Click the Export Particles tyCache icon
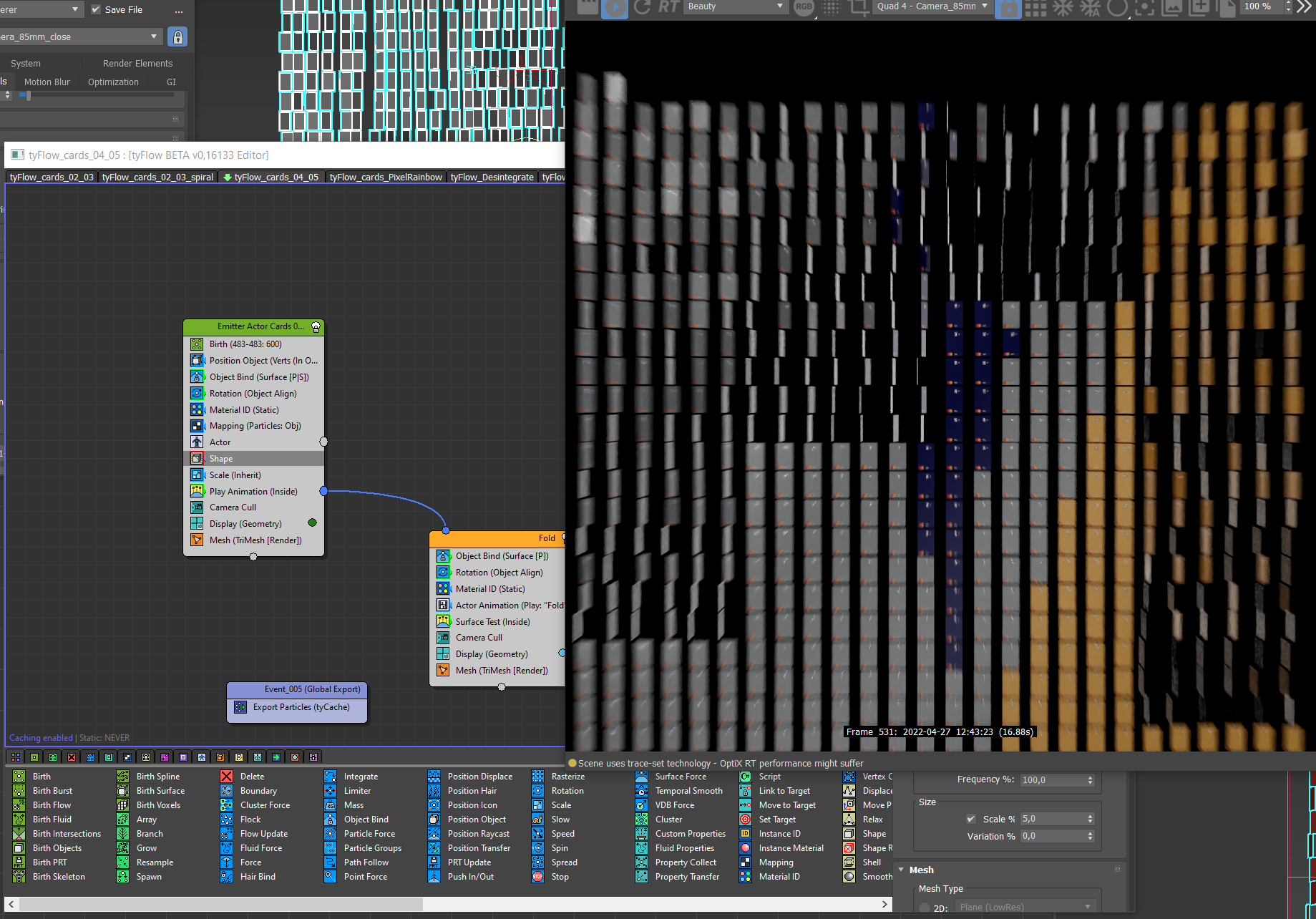Viewport: 1316px width, 919px height. [240, 707]
